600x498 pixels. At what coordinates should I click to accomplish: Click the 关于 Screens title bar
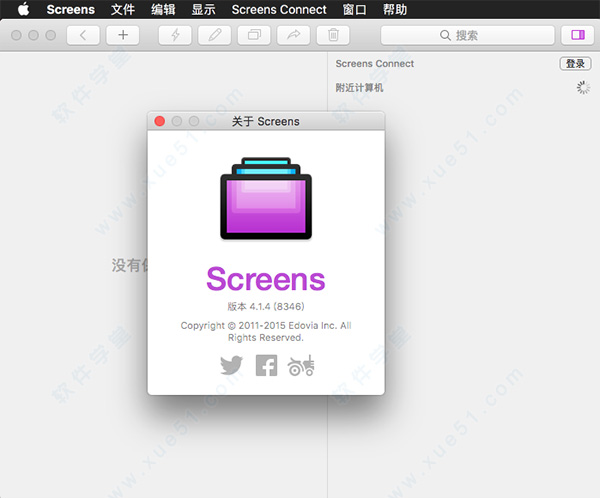266,121
